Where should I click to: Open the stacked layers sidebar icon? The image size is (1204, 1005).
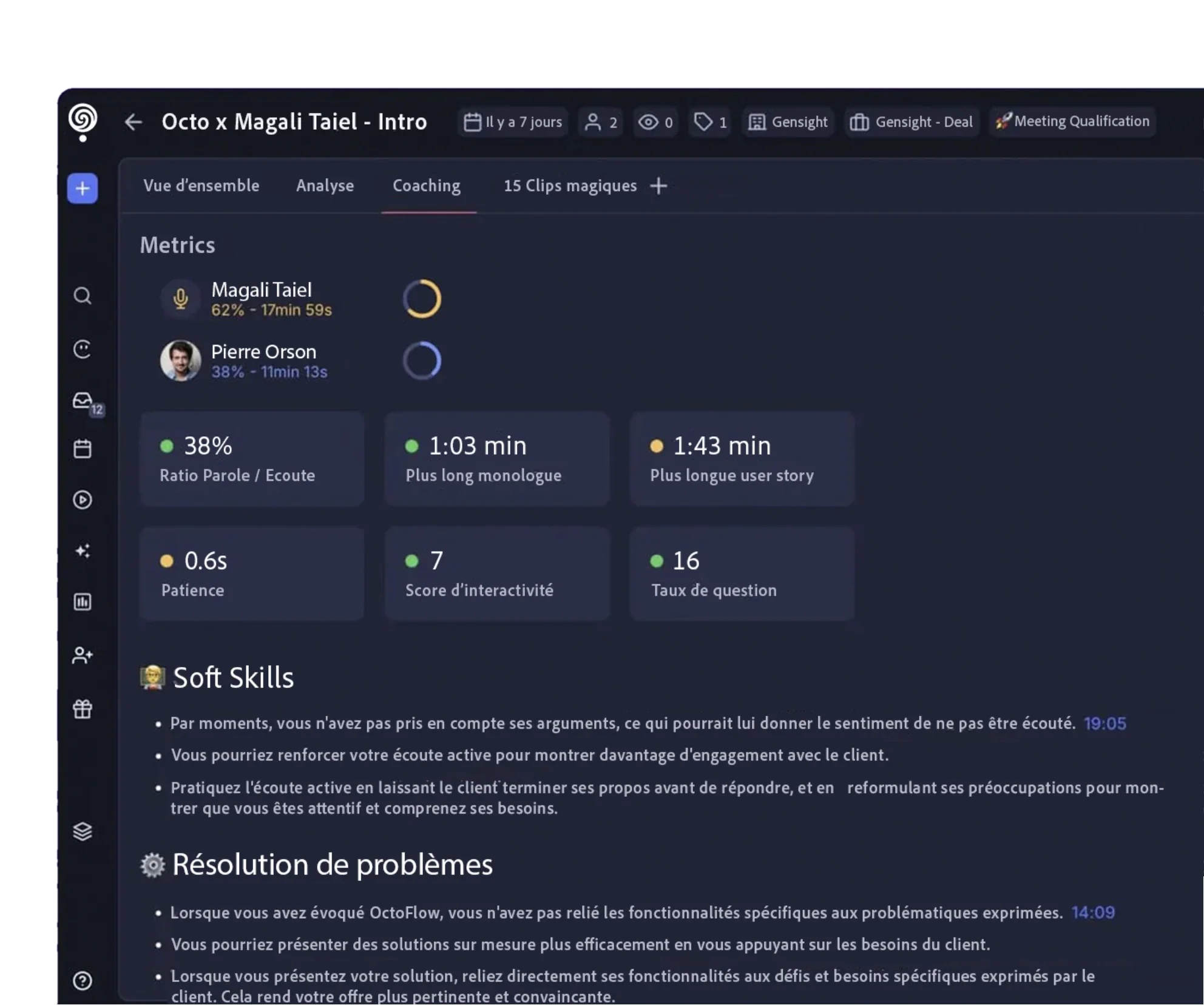(x=83, y=831)
